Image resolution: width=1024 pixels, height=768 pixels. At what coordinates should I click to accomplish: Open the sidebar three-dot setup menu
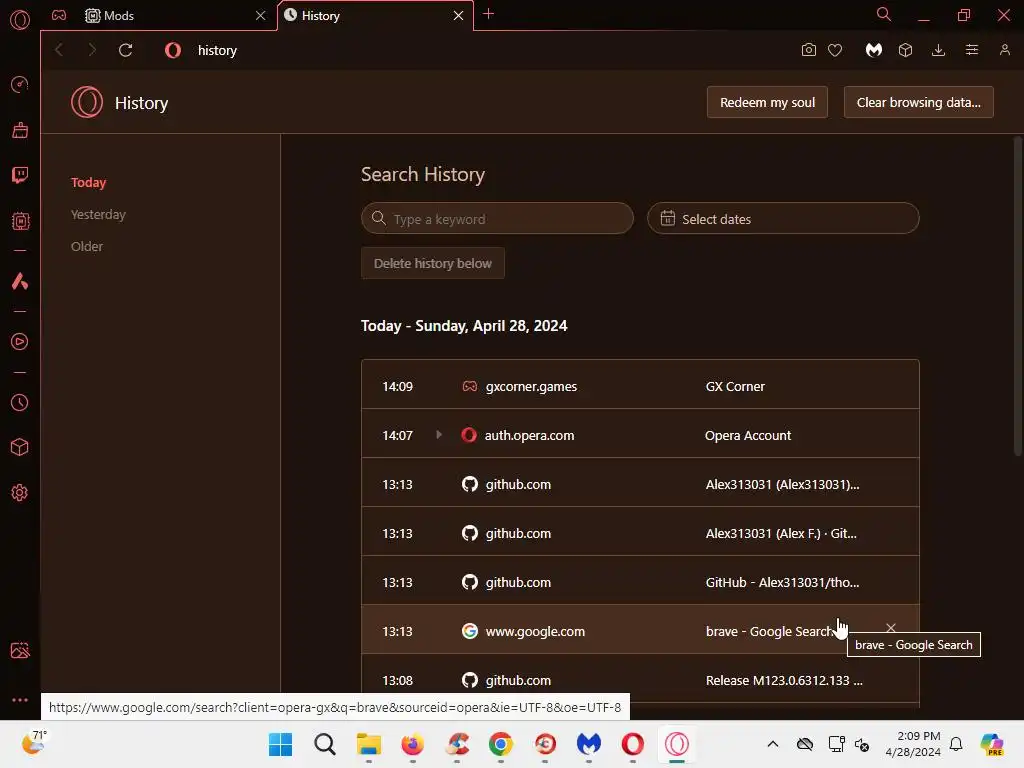tap(20, 699)
